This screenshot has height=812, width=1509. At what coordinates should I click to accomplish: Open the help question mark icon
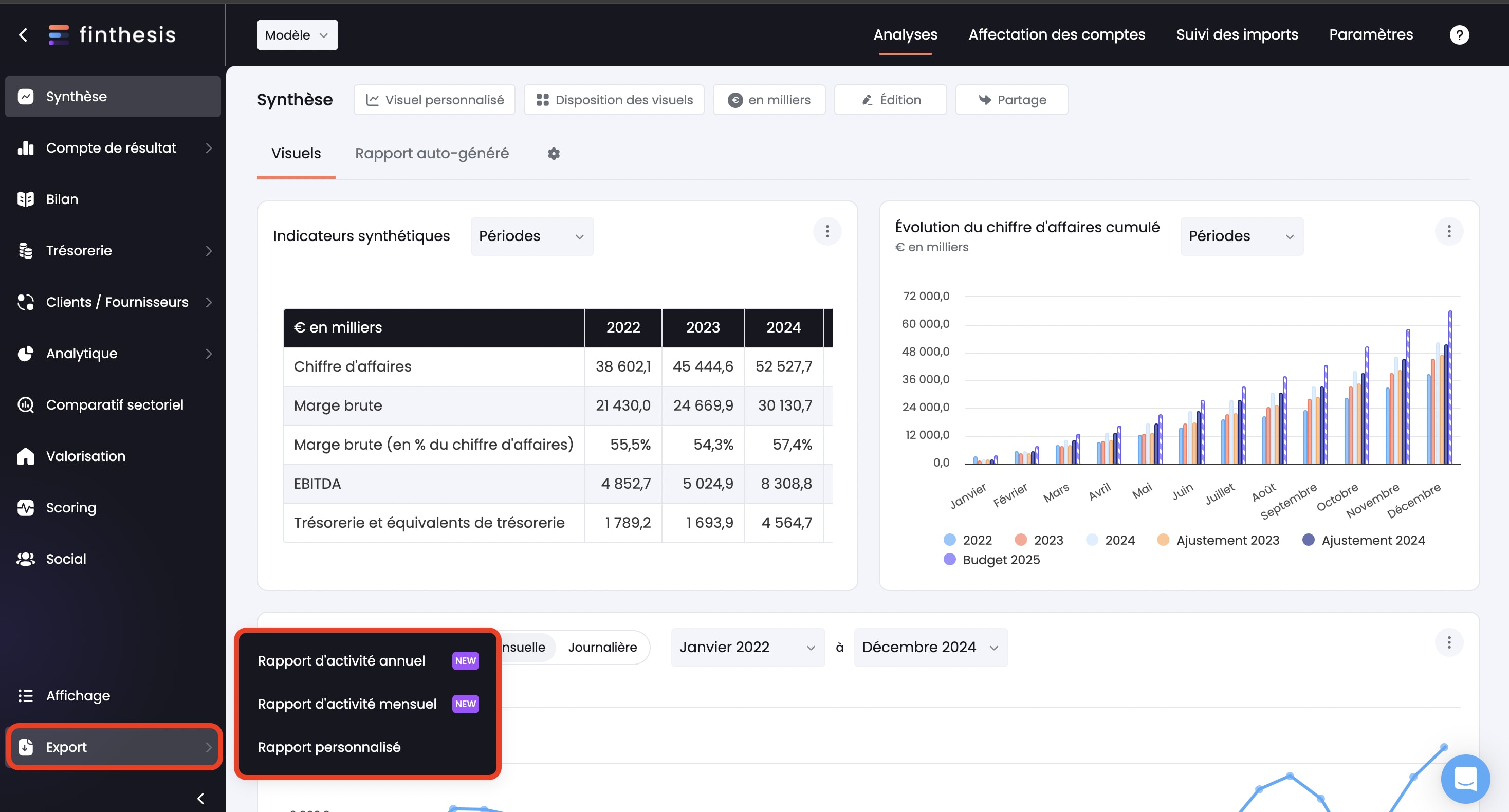1459,35
